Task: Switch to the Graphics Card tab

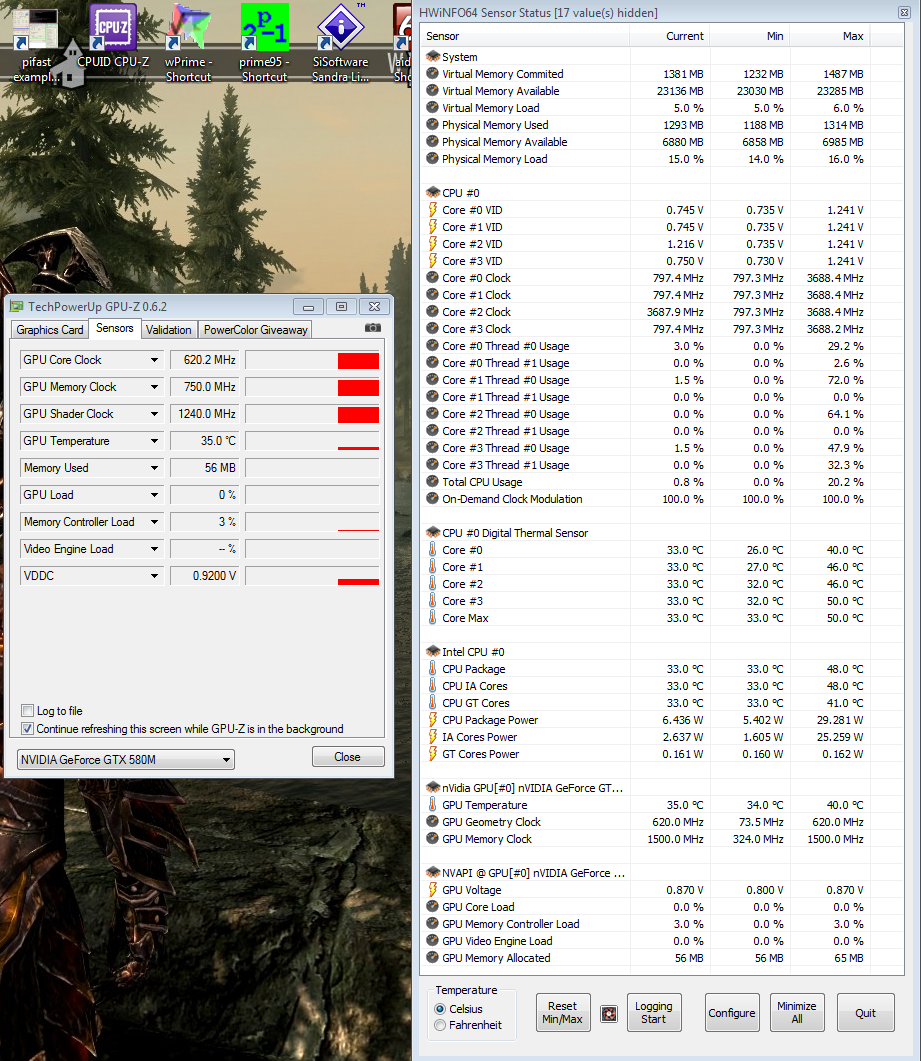Action: [x=50, y=330]
